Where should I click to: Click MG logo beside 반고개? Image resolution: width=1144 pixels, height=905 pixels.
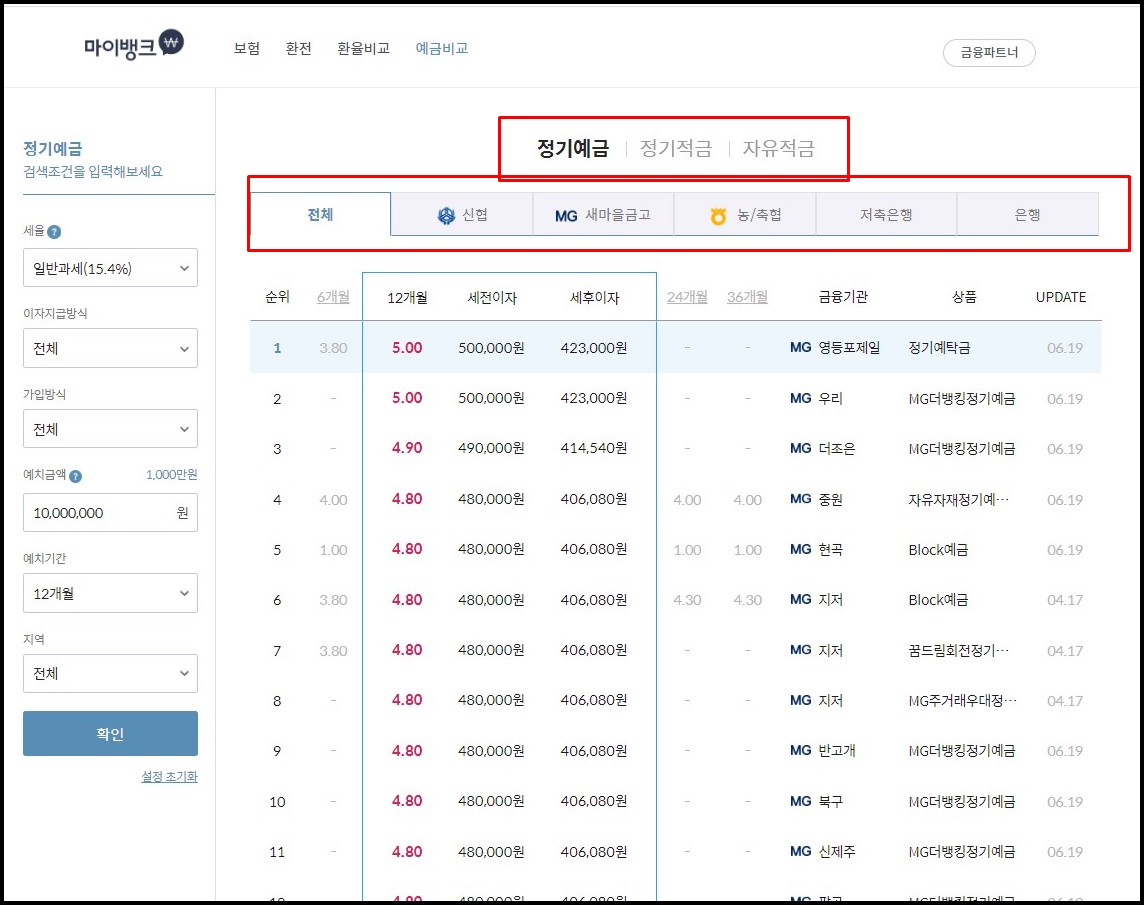pos(800,750)
